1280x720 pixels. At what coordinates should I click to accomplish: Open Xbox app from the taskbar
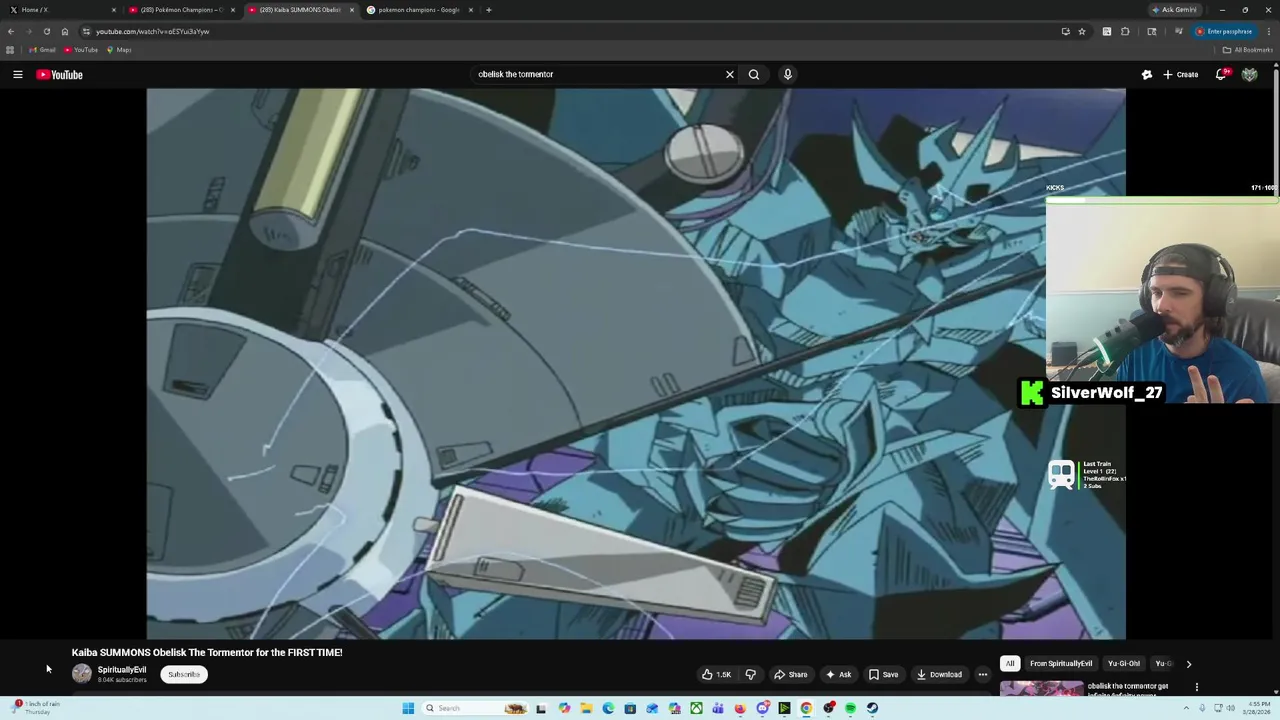pyautogui.click(x=696, y=708)
